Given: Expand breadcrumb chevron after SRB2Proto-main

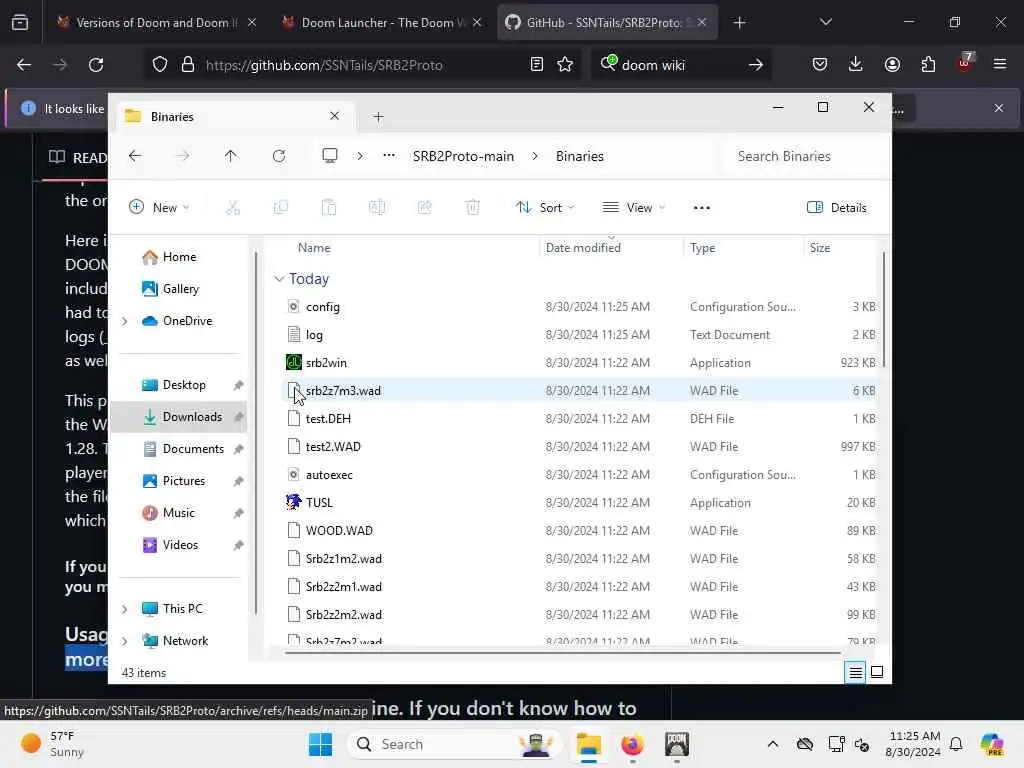Looking at the screenshot, I should point(535,156).
